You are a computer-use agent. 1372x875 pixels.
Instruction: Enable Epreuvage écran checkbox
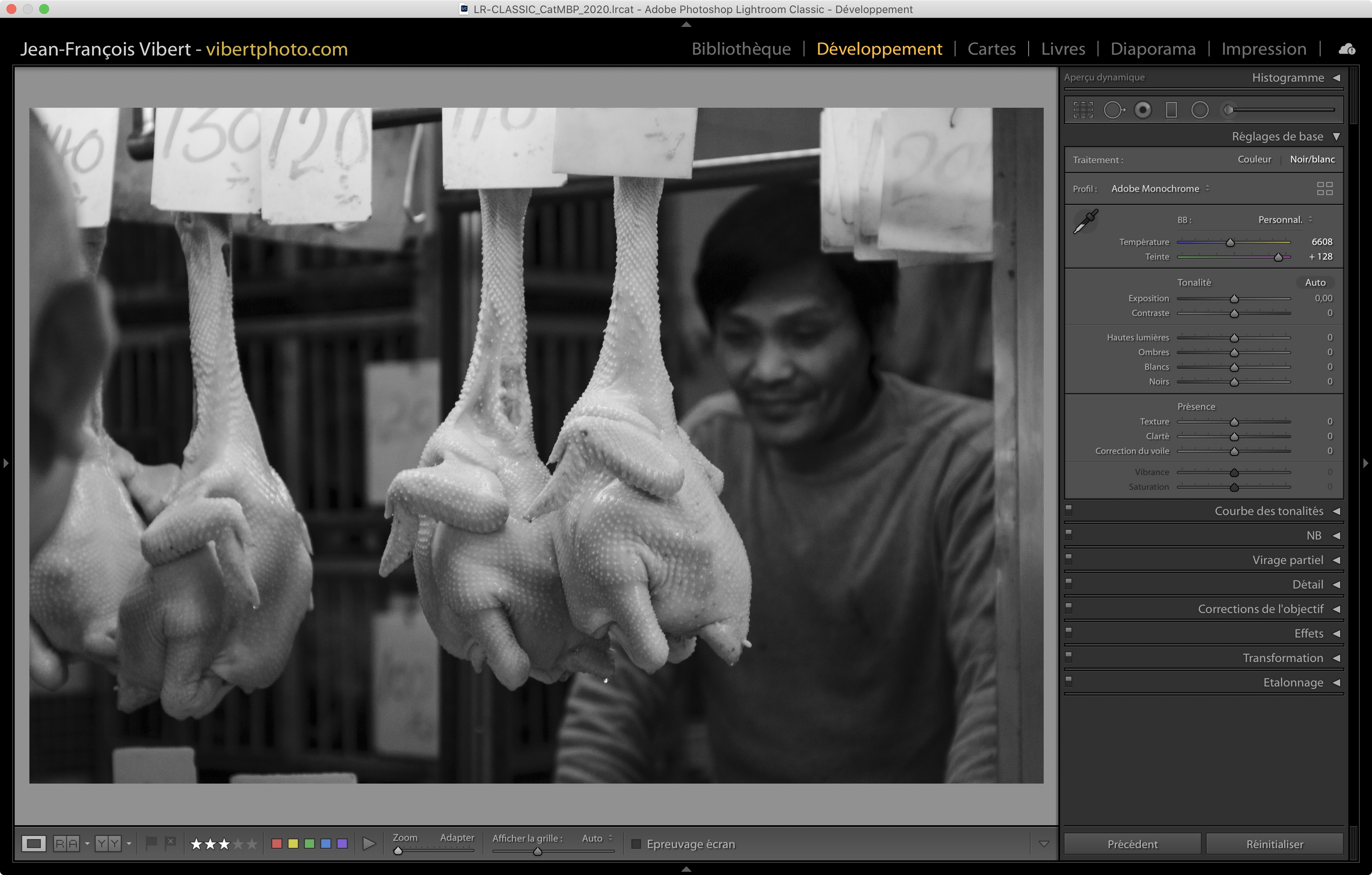pyautogui.click(x=637, y=844)
